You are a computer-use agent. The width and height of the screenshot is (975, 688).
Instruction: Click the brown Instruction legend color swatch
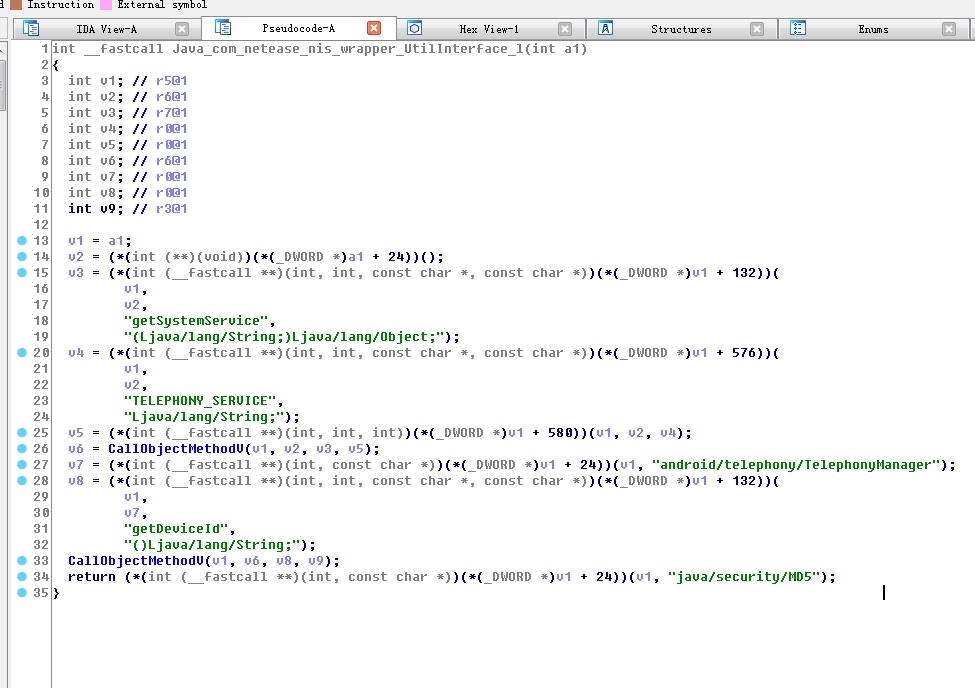[15, 5]
